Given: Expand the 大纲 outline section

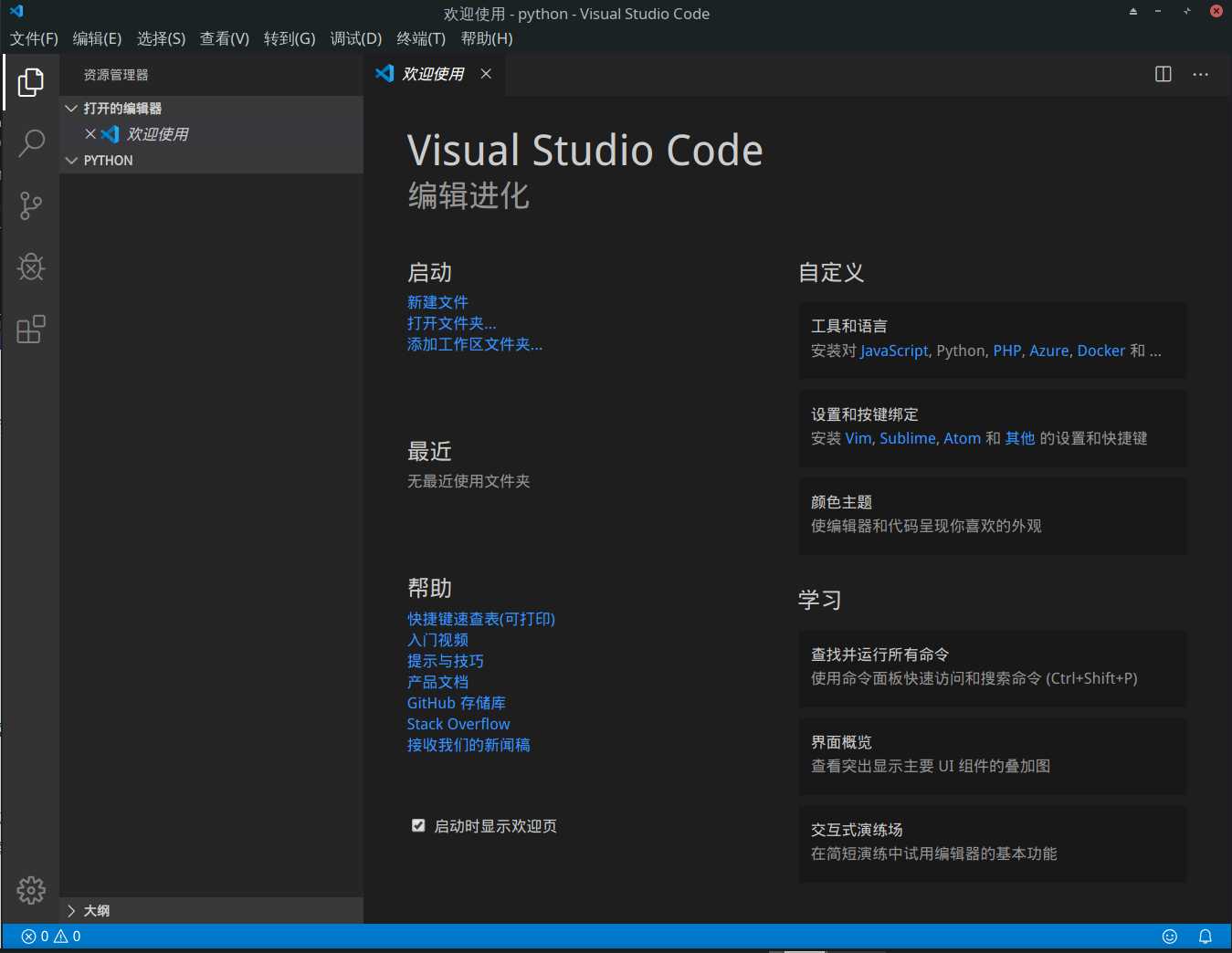Looking at the screenshot, I should (x=212, y=911).
